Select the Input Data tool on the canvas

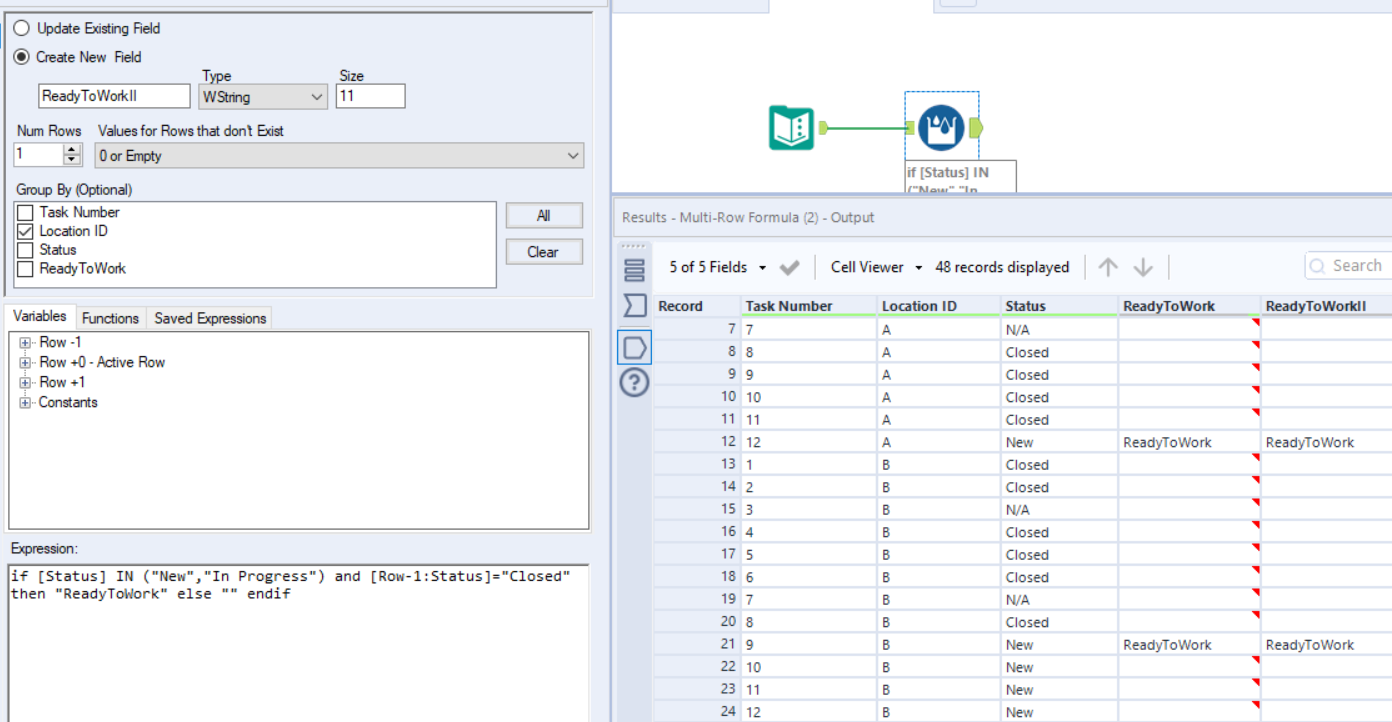[793, 127]
